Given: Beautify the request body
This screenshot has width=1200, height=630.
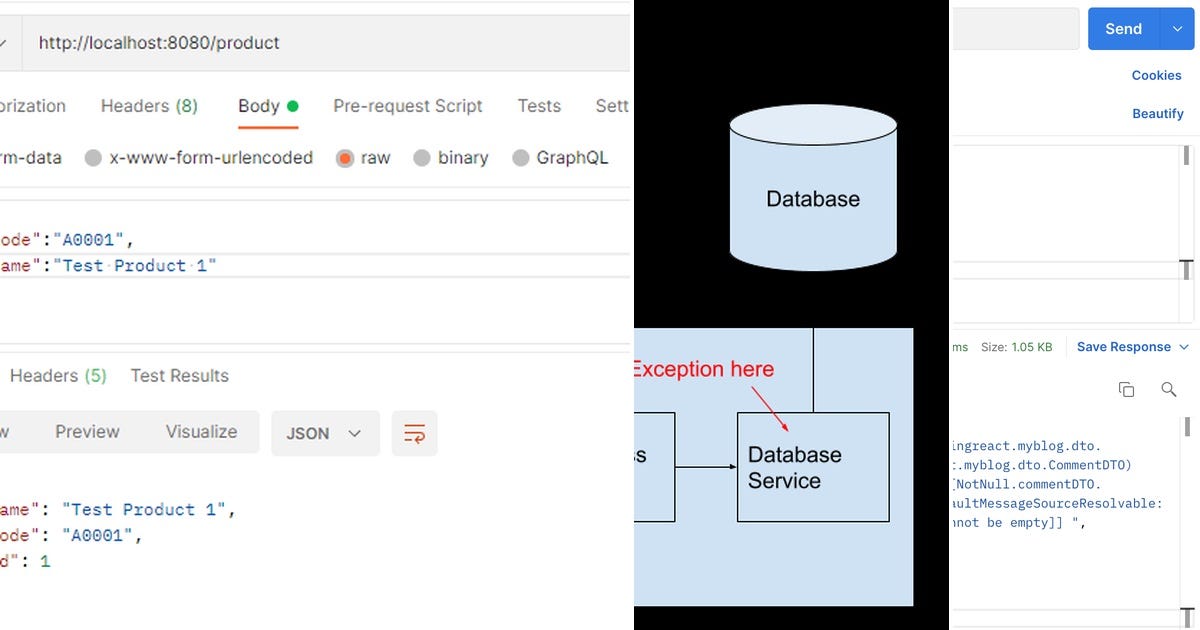Looking at the screenshot, I should 1158,113.
